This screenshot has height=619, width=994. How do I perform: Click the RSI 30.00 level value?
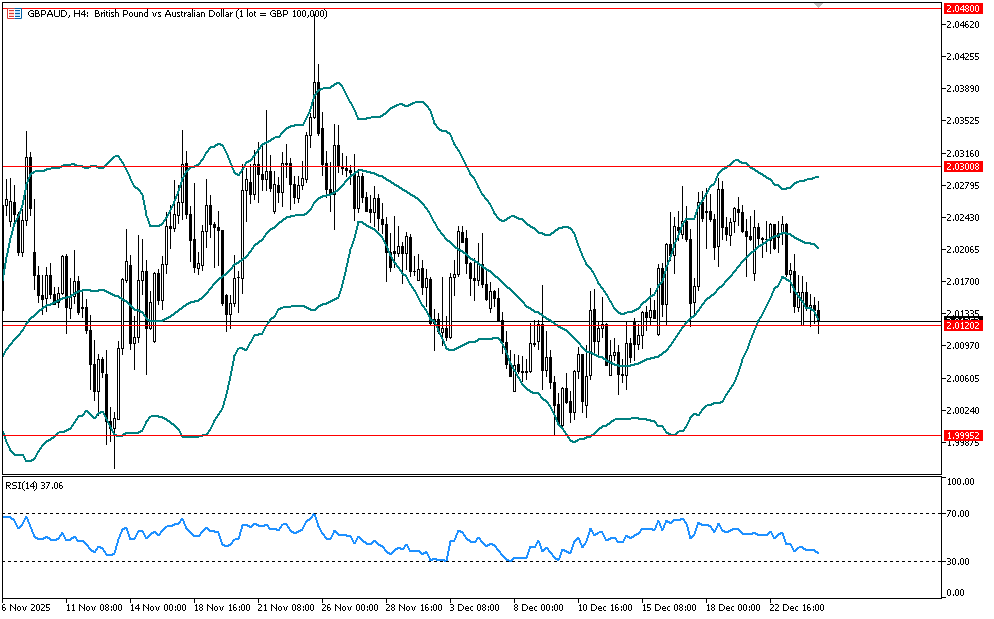coord(960,562)
